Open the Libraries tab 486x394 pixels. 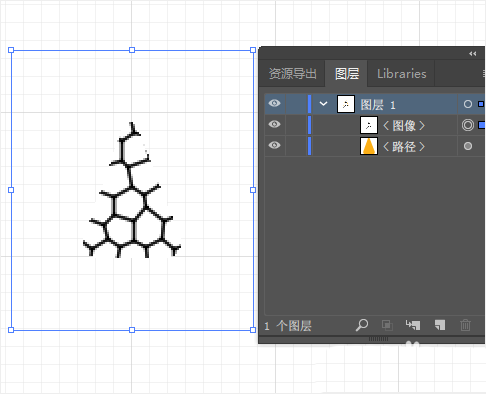402,74
